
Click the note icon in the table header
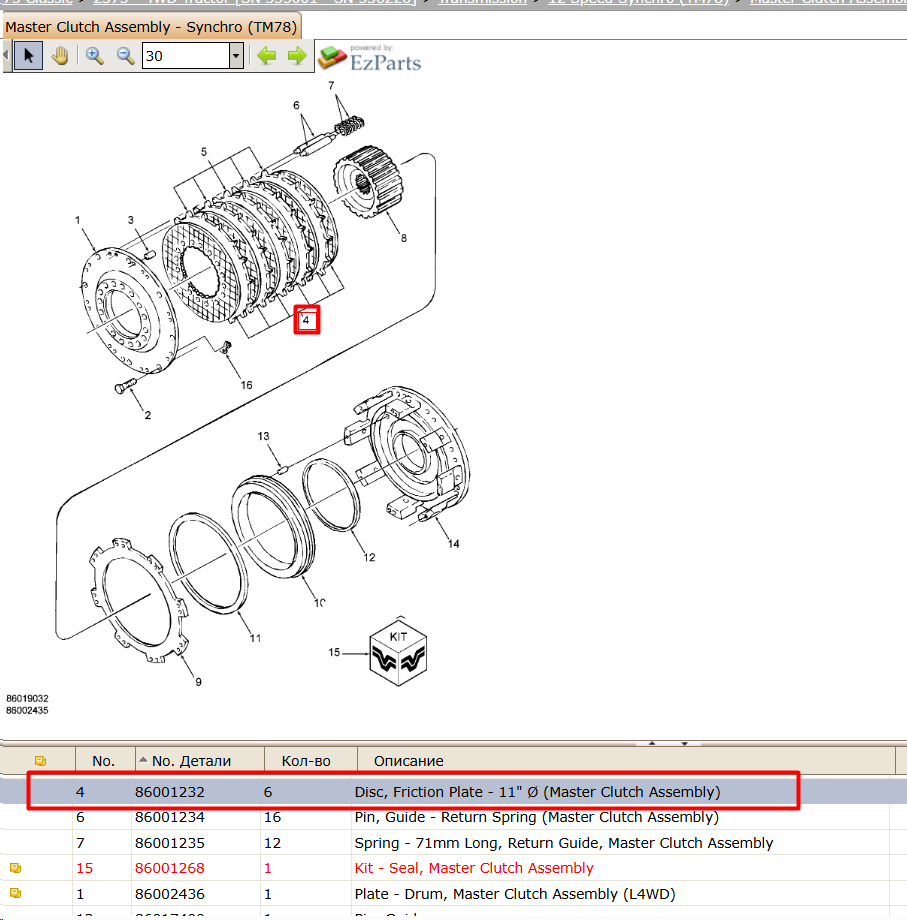tap(40, 761)
